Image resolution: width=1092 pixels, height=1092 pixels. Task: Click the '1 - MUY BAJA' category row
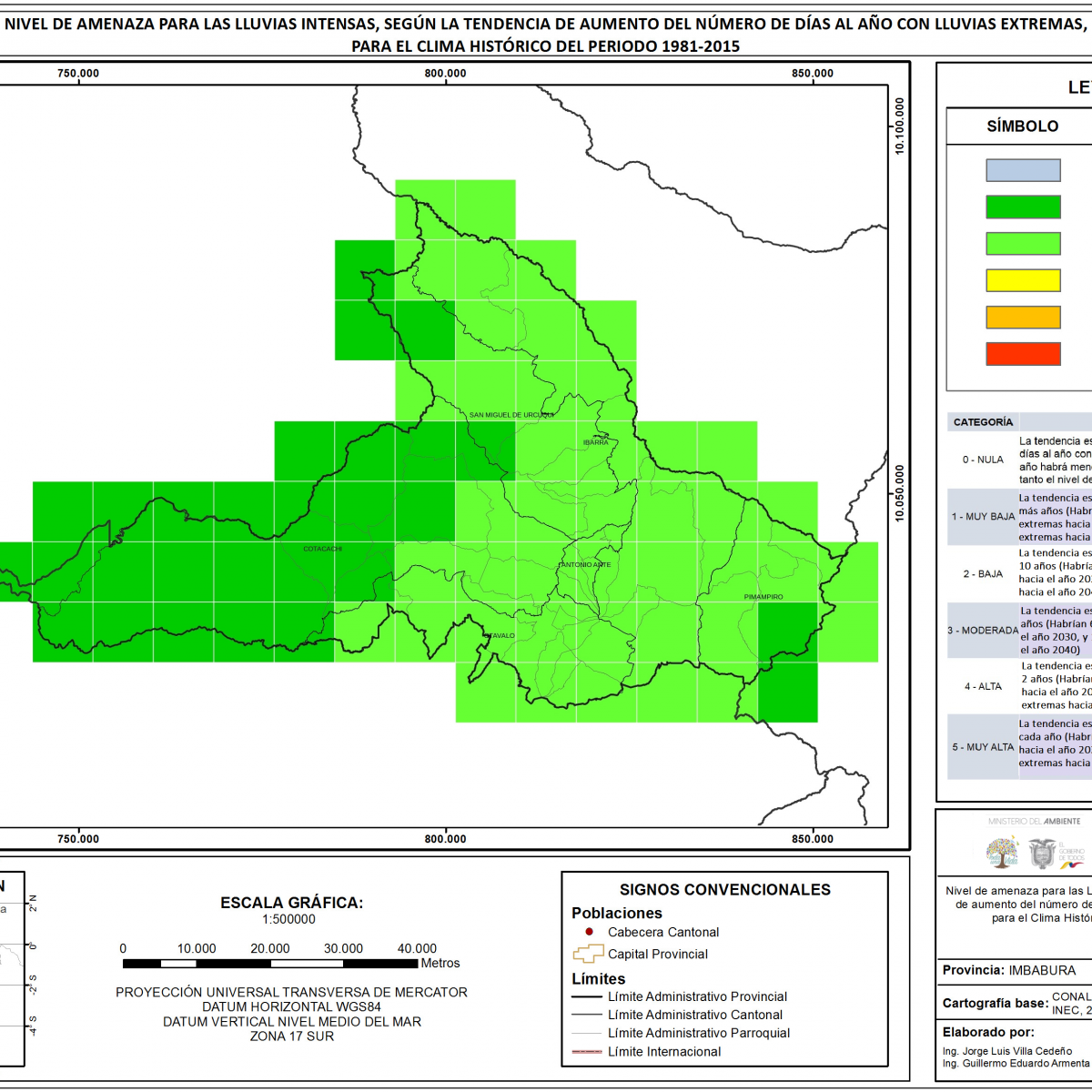click(1020, 517)
